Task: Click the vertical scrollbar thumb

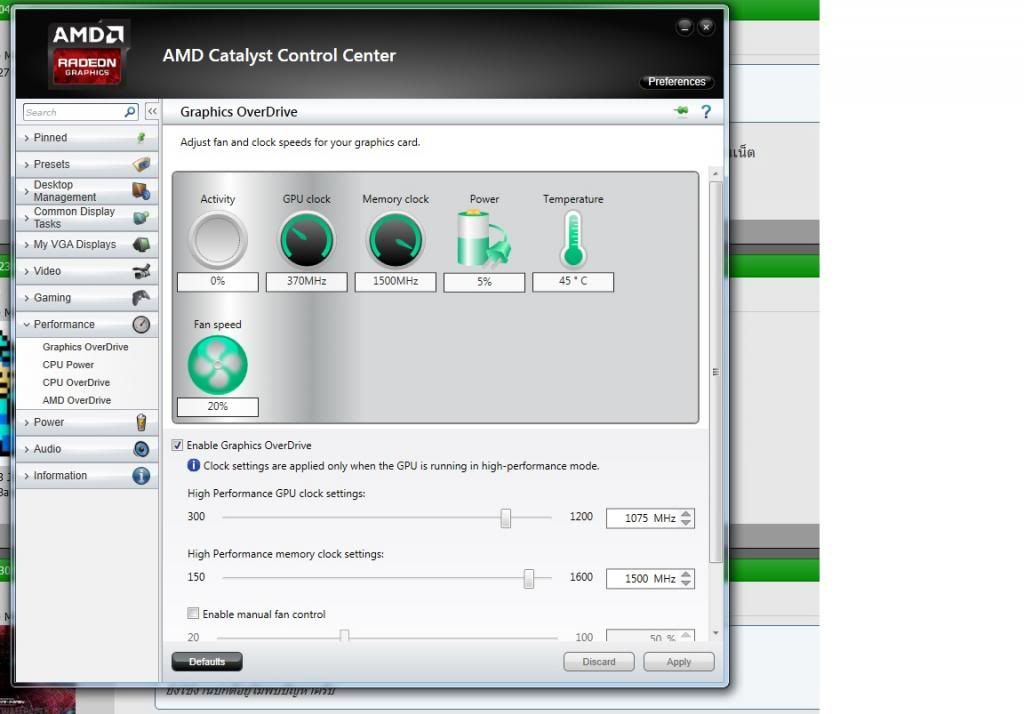Action: pyautogui.click(x=716, y=371)
